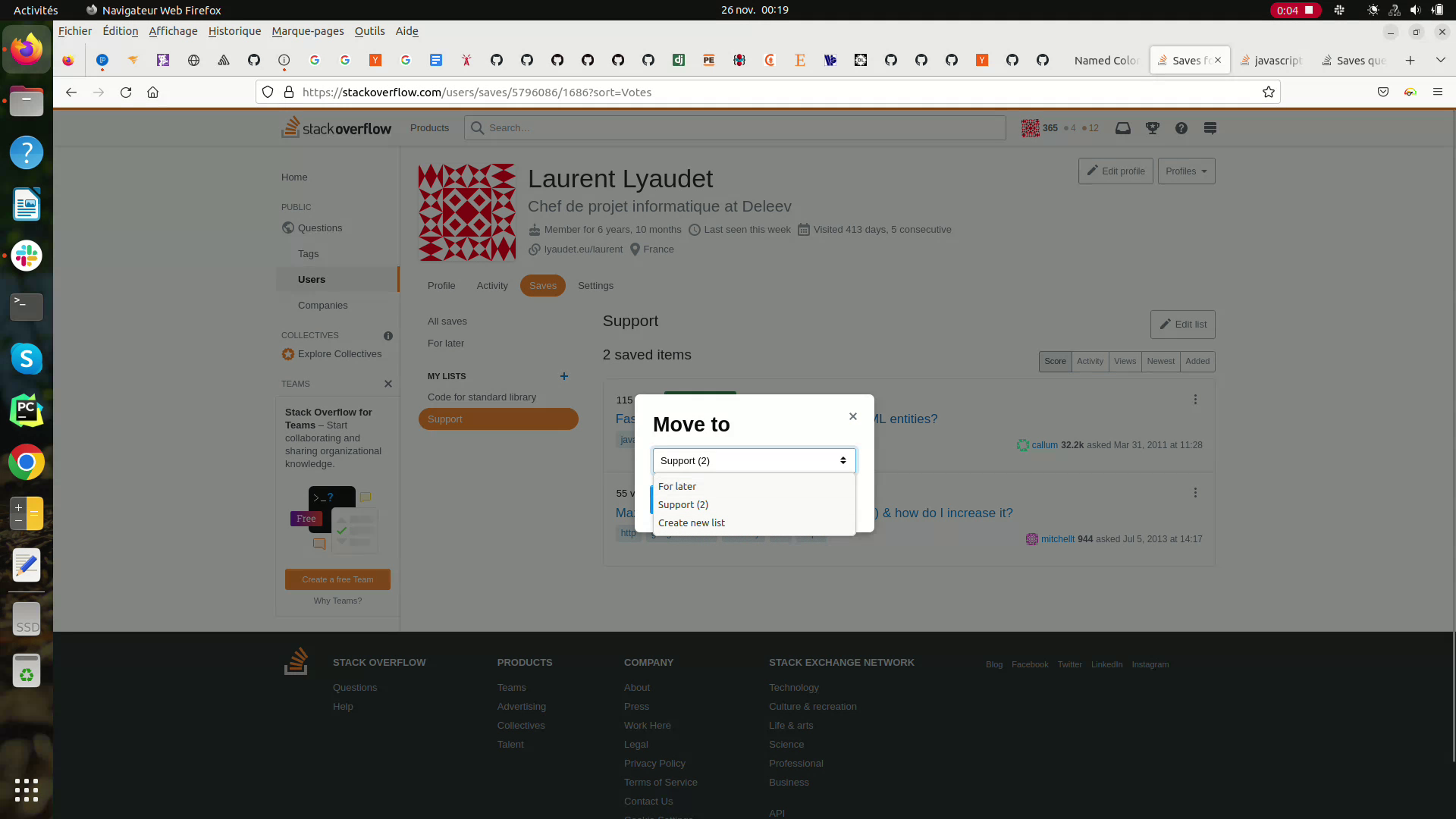Open the Settings profile tab
This screenshot has height=819, width=1456.
pos(595,286)
